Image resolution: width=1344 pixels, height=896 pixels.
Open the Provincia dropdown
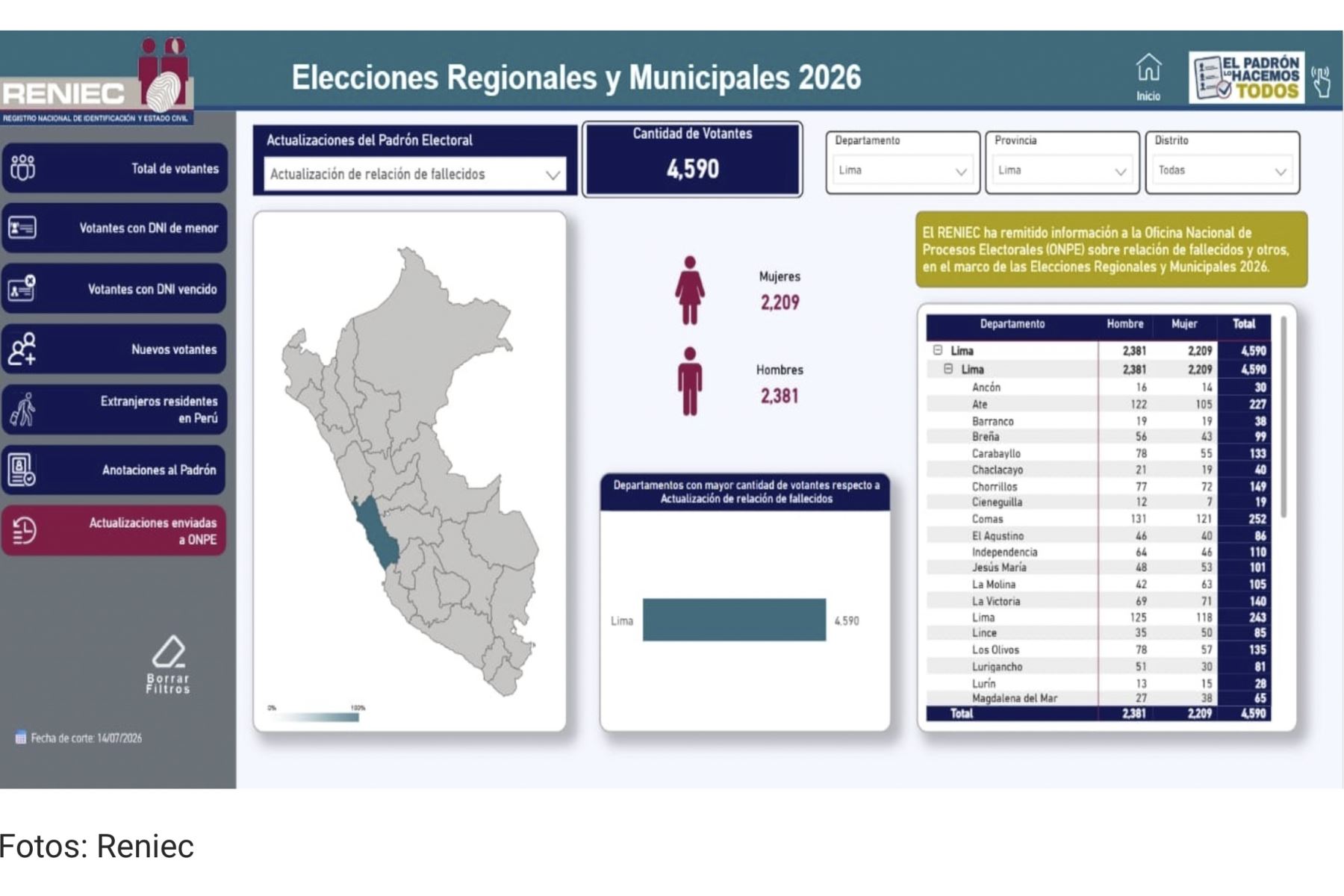click(1063, 170)
